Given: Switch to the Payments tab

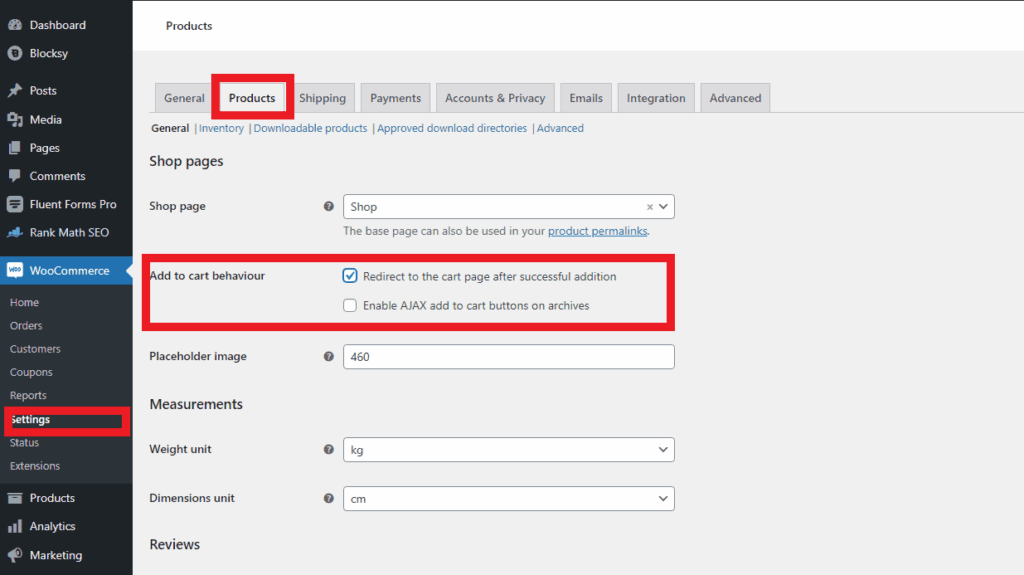Looking at the screenshot, I should 395,98.
